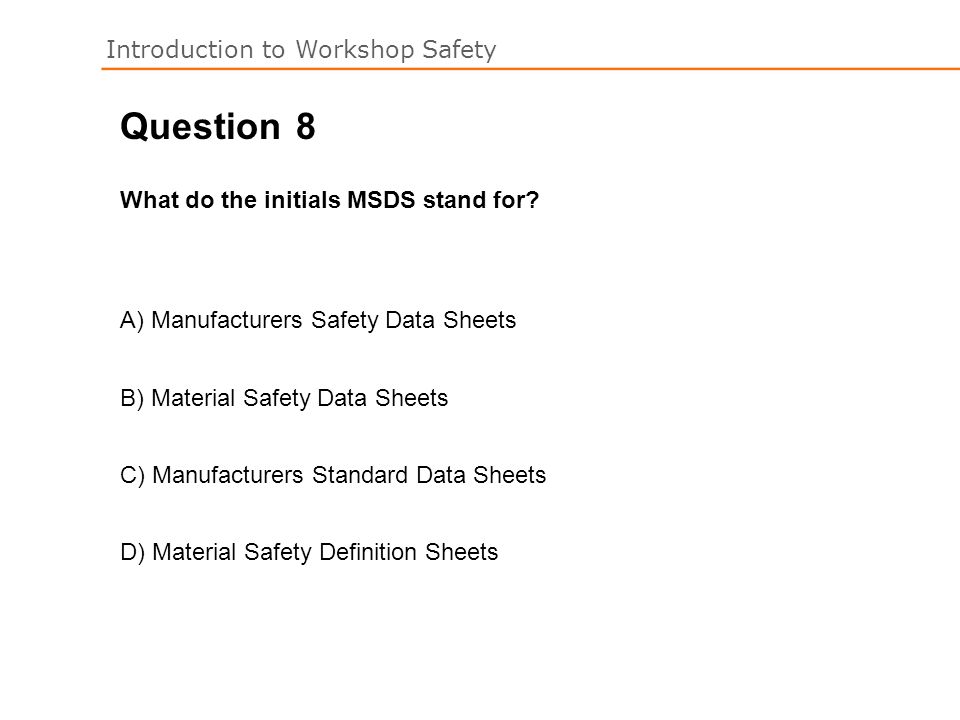The width and height of the screenshot is (960, 720).
Task: Click the question text about MSDS initials
Action: 329,200
